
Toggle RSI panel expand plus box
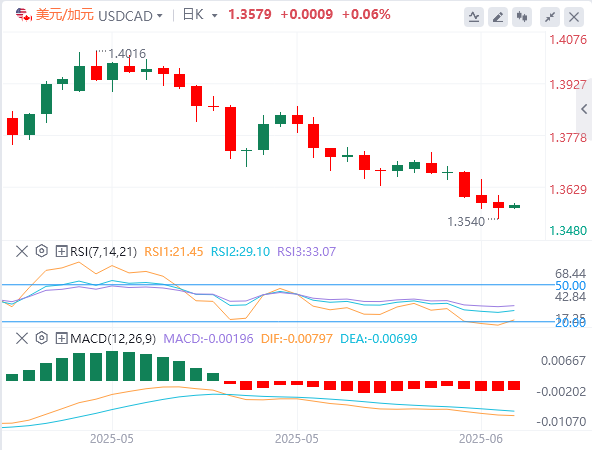61,251
